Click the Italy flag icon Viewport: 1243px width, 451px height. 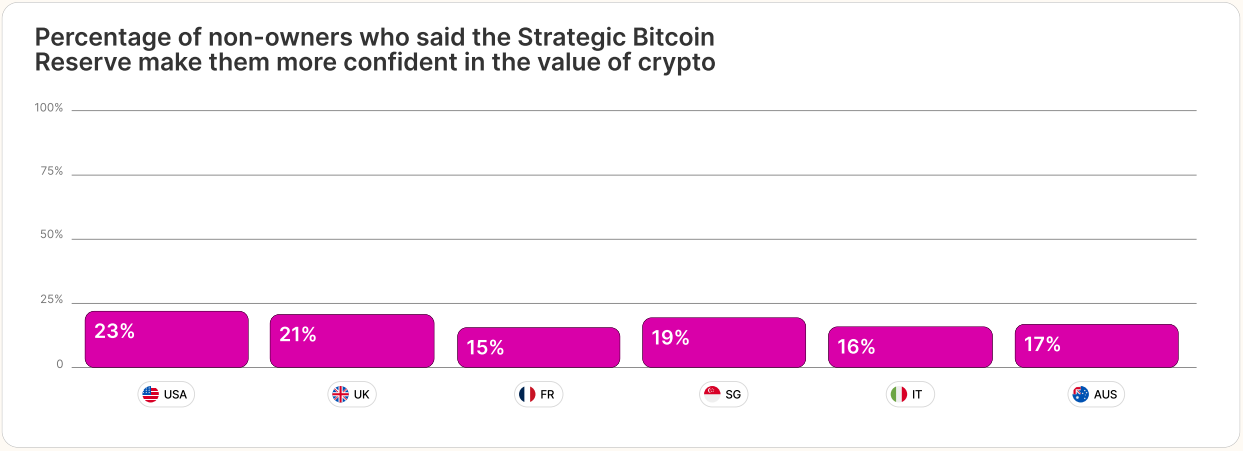898,394
